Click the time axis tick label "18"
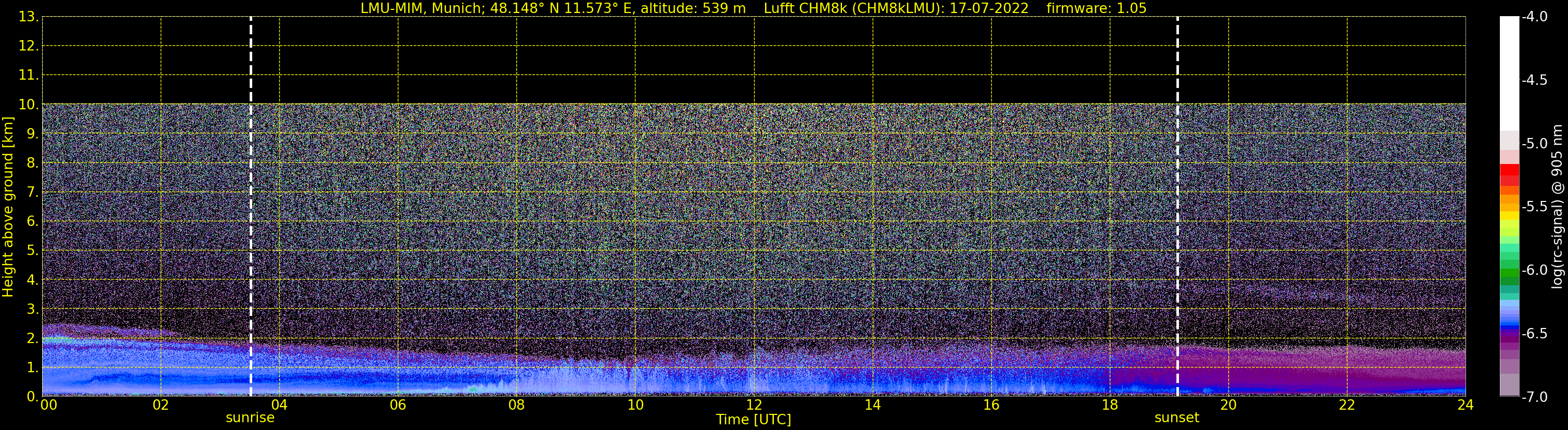 click(x=1110, y=405)
